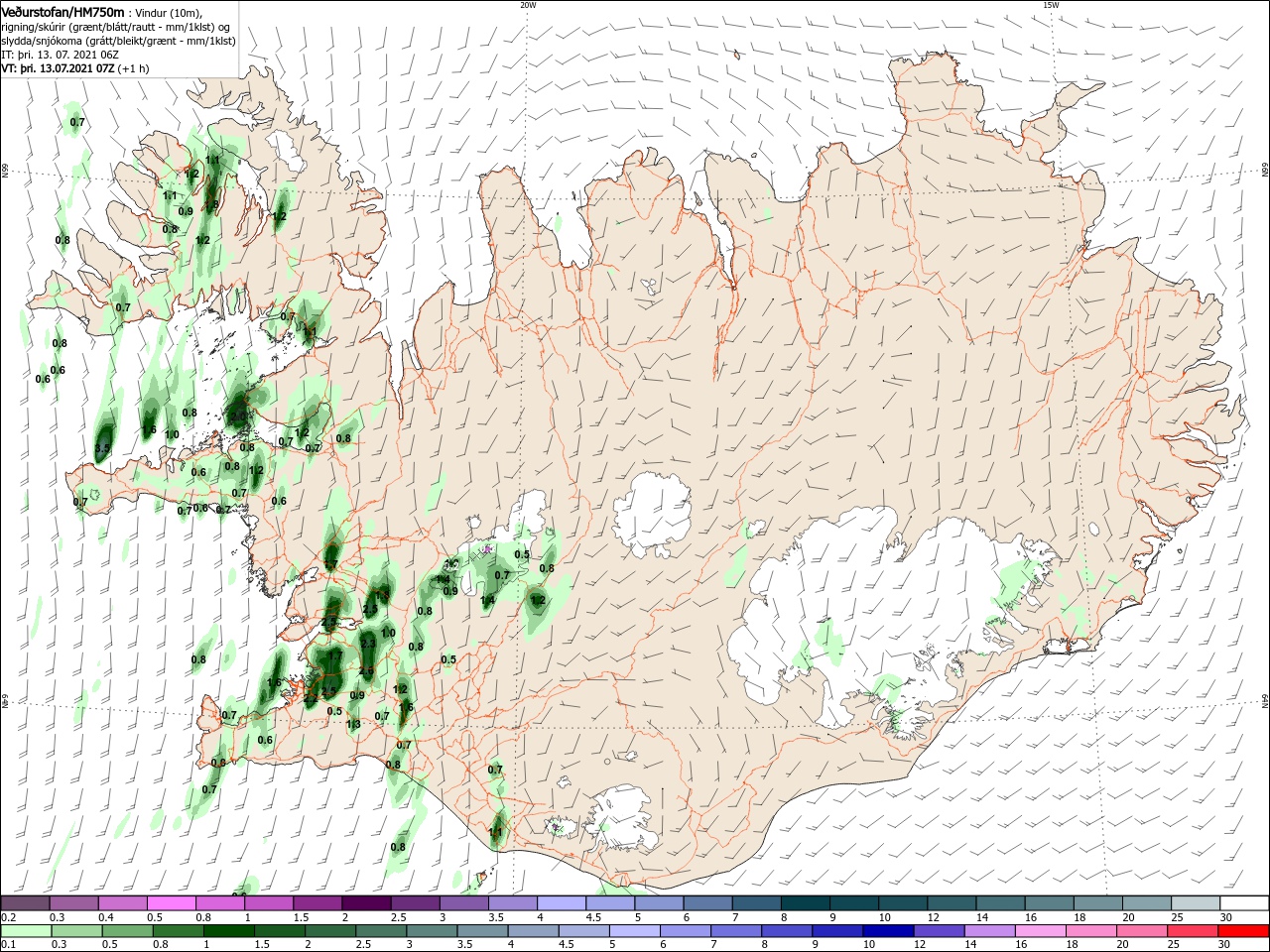Click the 'Vindur (10m)' header text
Viewport: 1270px width, 952px height.
click(x=168, y=12)
